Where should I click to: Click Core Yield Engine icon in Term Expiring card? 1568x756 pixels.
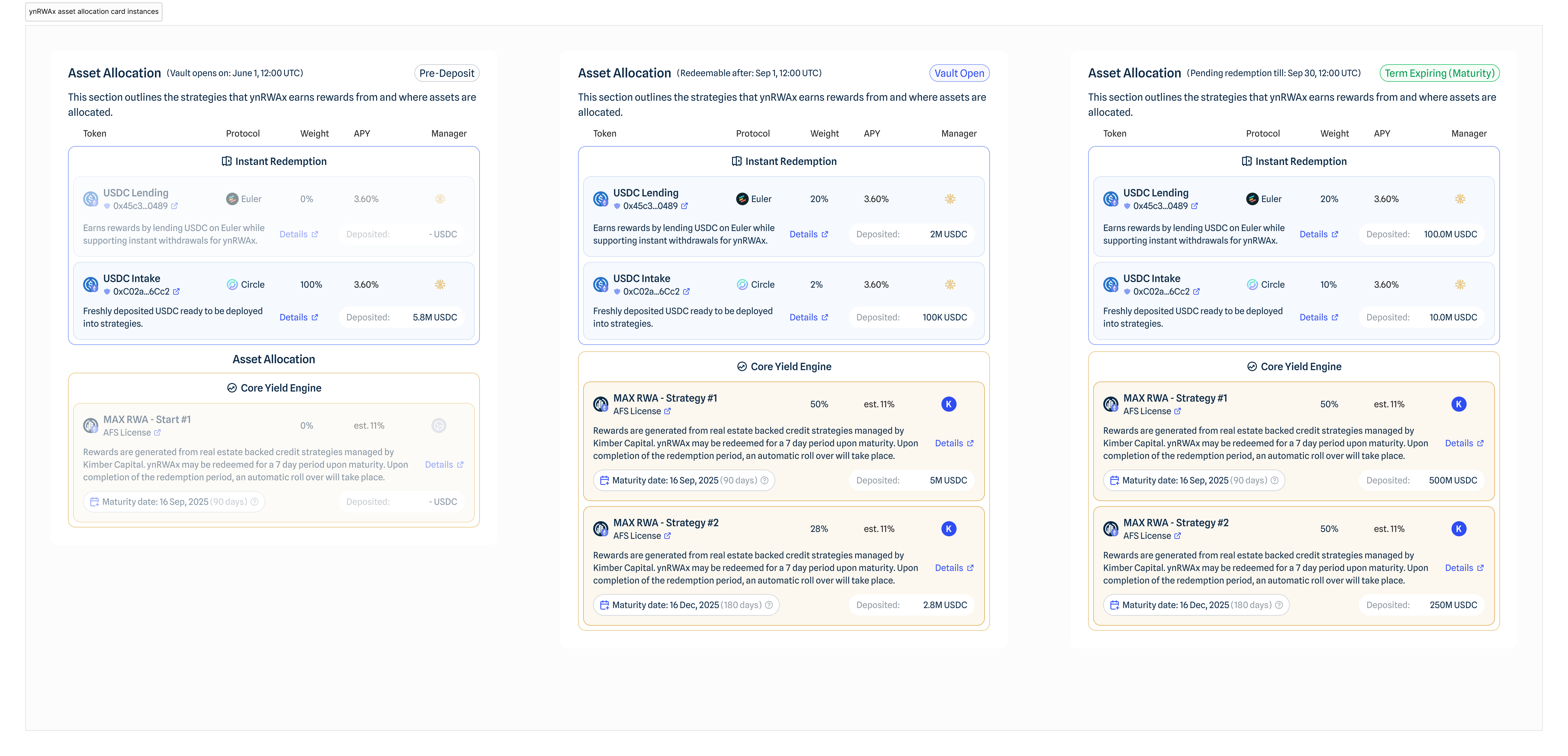(x=1252, y=366)
